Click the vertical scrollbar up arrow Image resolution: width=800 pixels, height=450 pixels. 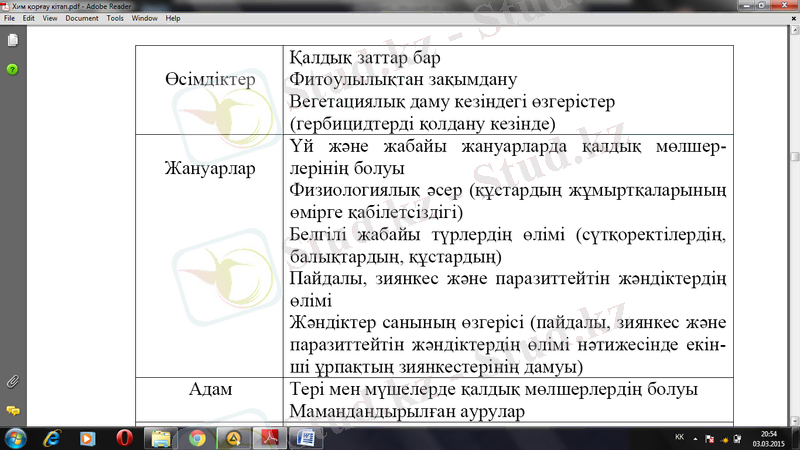tap(795, 31)
